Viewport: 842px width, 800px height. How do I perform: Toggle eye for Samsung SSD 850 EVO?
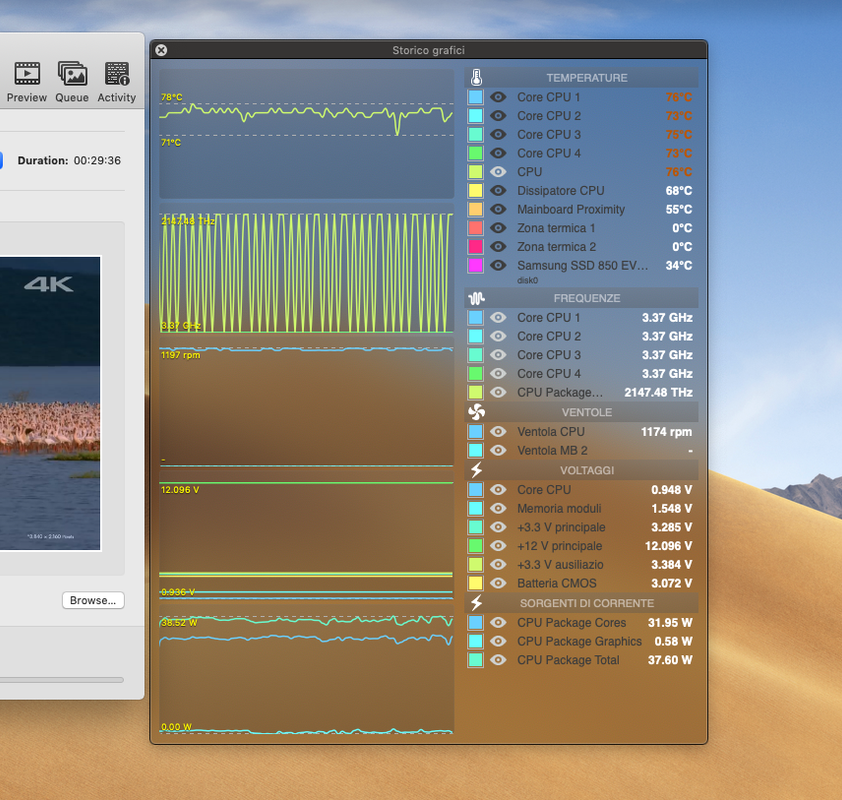(498, 265)
